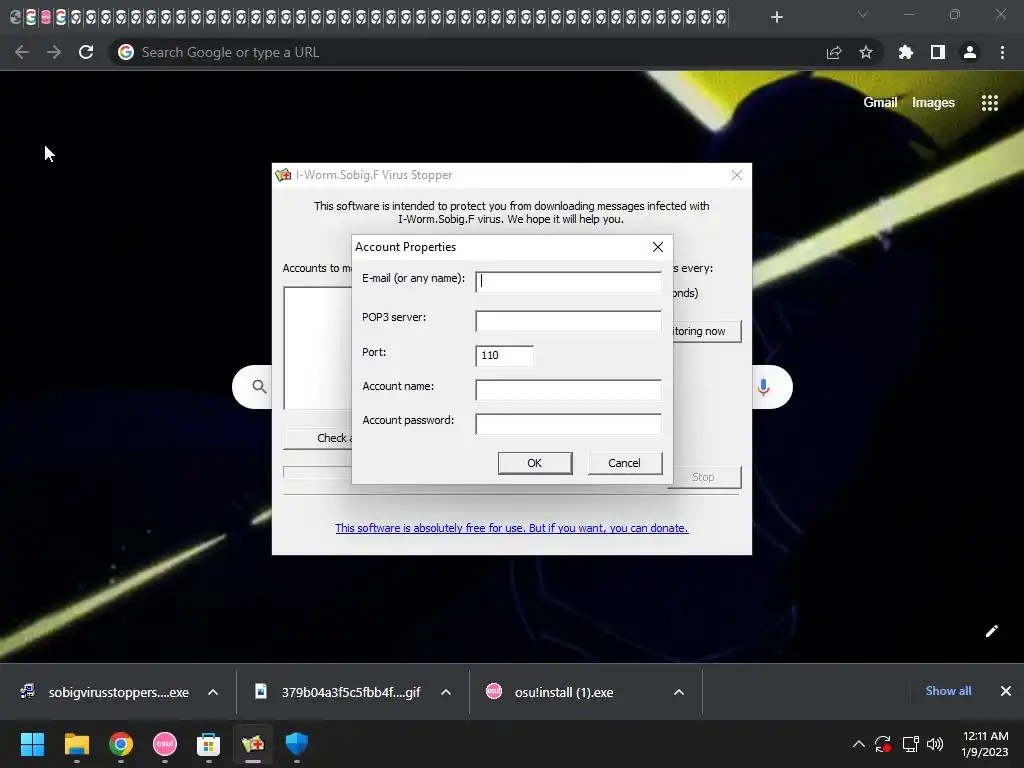
Task: Click the customize page pencil icon
Action: (991, 630)
